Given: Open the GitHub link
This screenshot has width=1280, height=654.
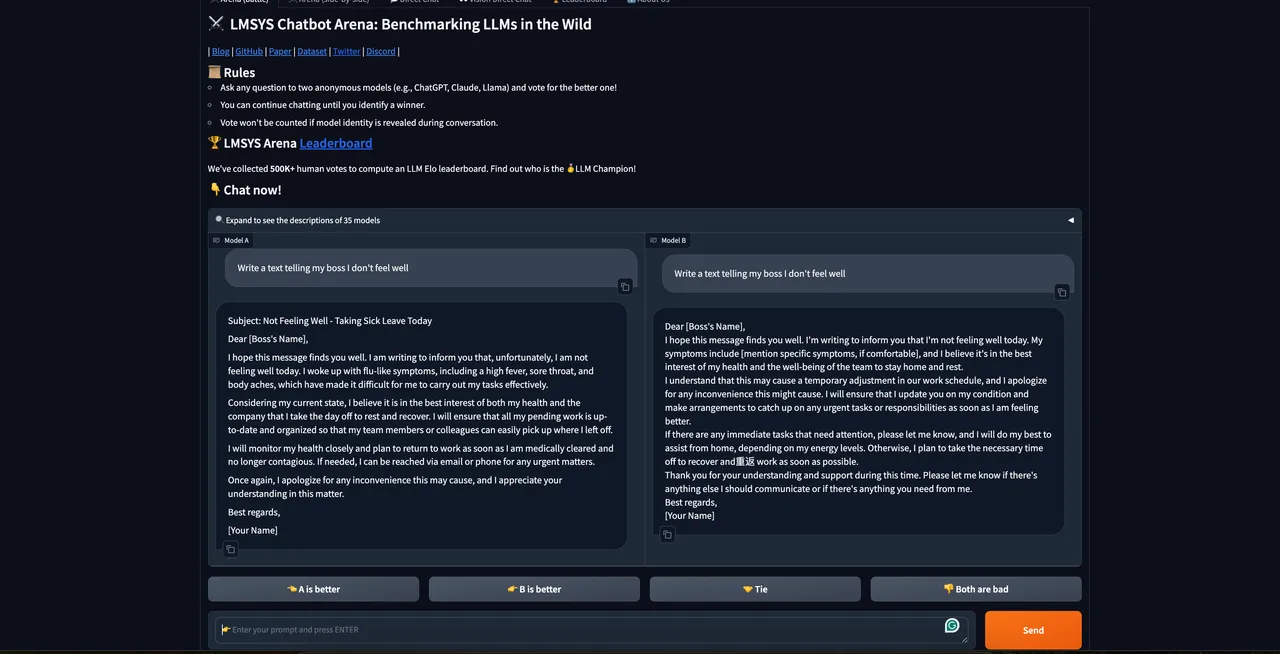Looking at the screenshot, I should (249, 51).
